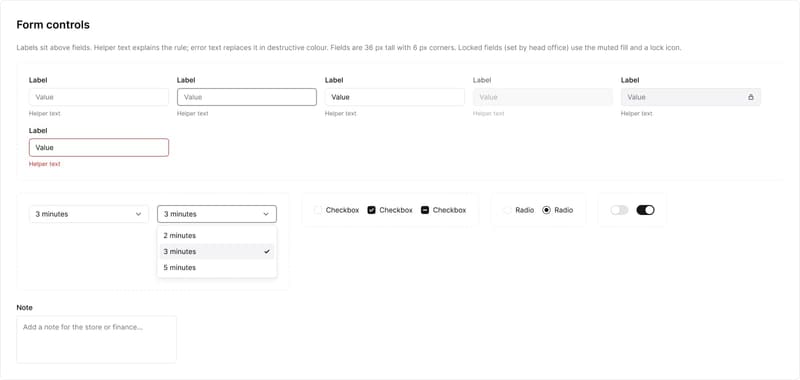Click the Form controls heading
800x380 pixels.
point(53,24)
